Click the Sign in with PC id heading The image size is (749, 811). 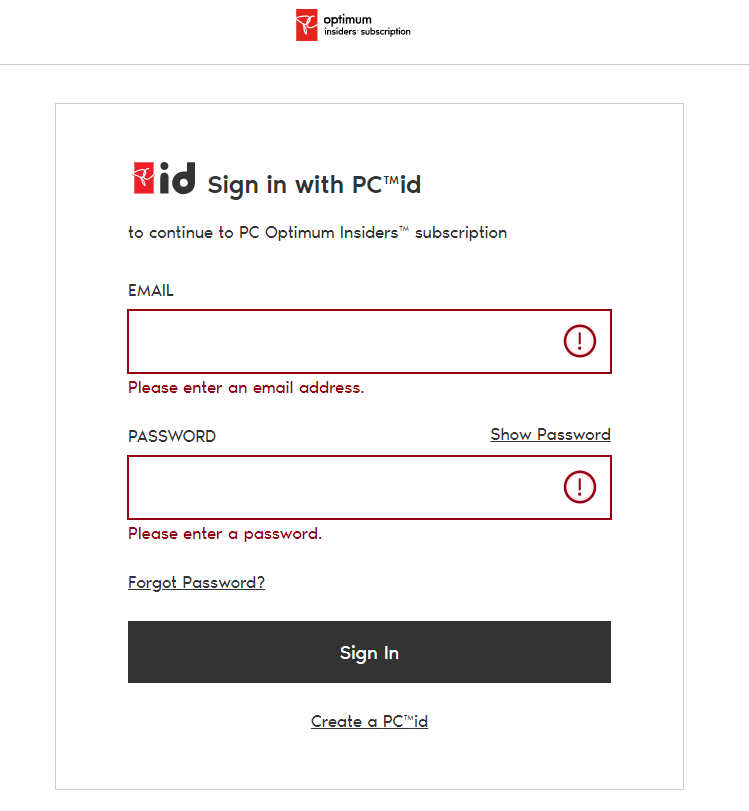(x=313, y=185)
